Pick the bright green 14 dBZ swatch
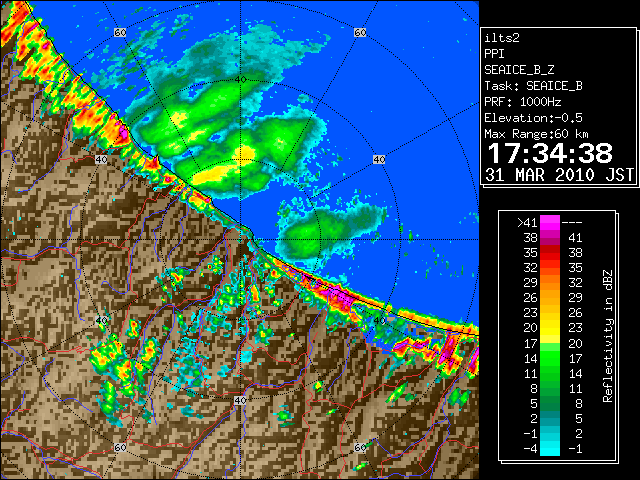The height and width of the screenshot is (480, 640). click(550, 358)
